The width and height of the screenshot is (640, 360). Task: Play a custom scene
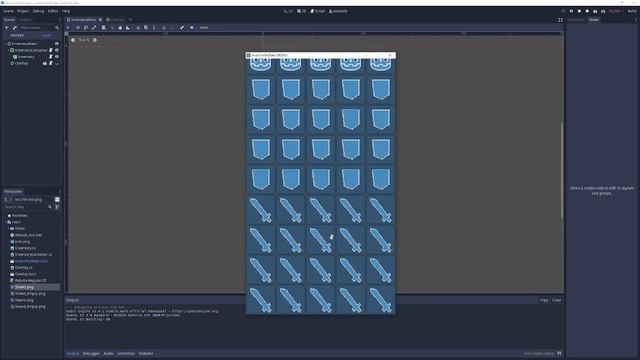point(603,11)
